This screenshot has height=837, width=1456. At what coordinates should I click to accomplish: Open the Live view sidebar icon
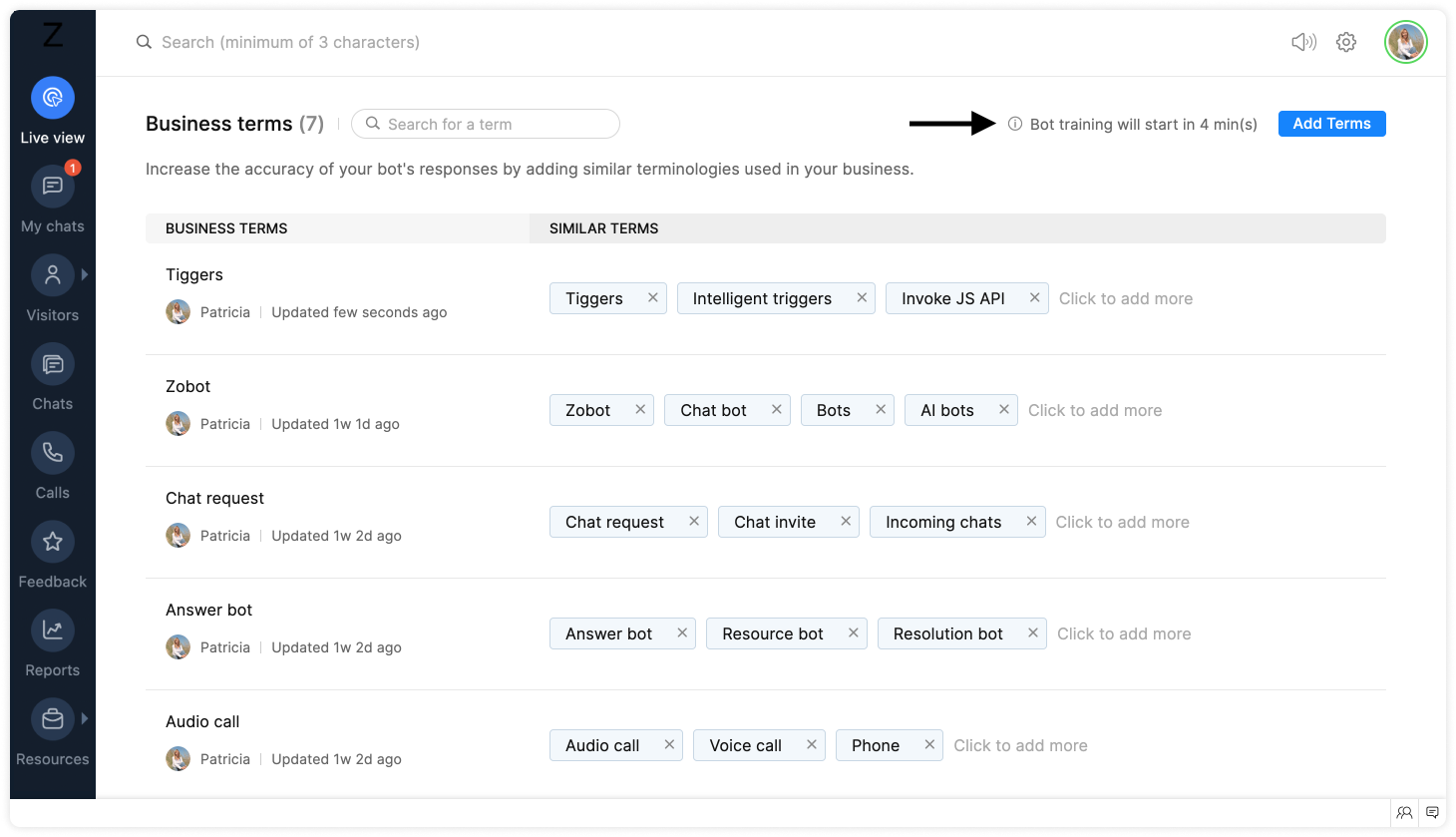click(x=53, y=98)
